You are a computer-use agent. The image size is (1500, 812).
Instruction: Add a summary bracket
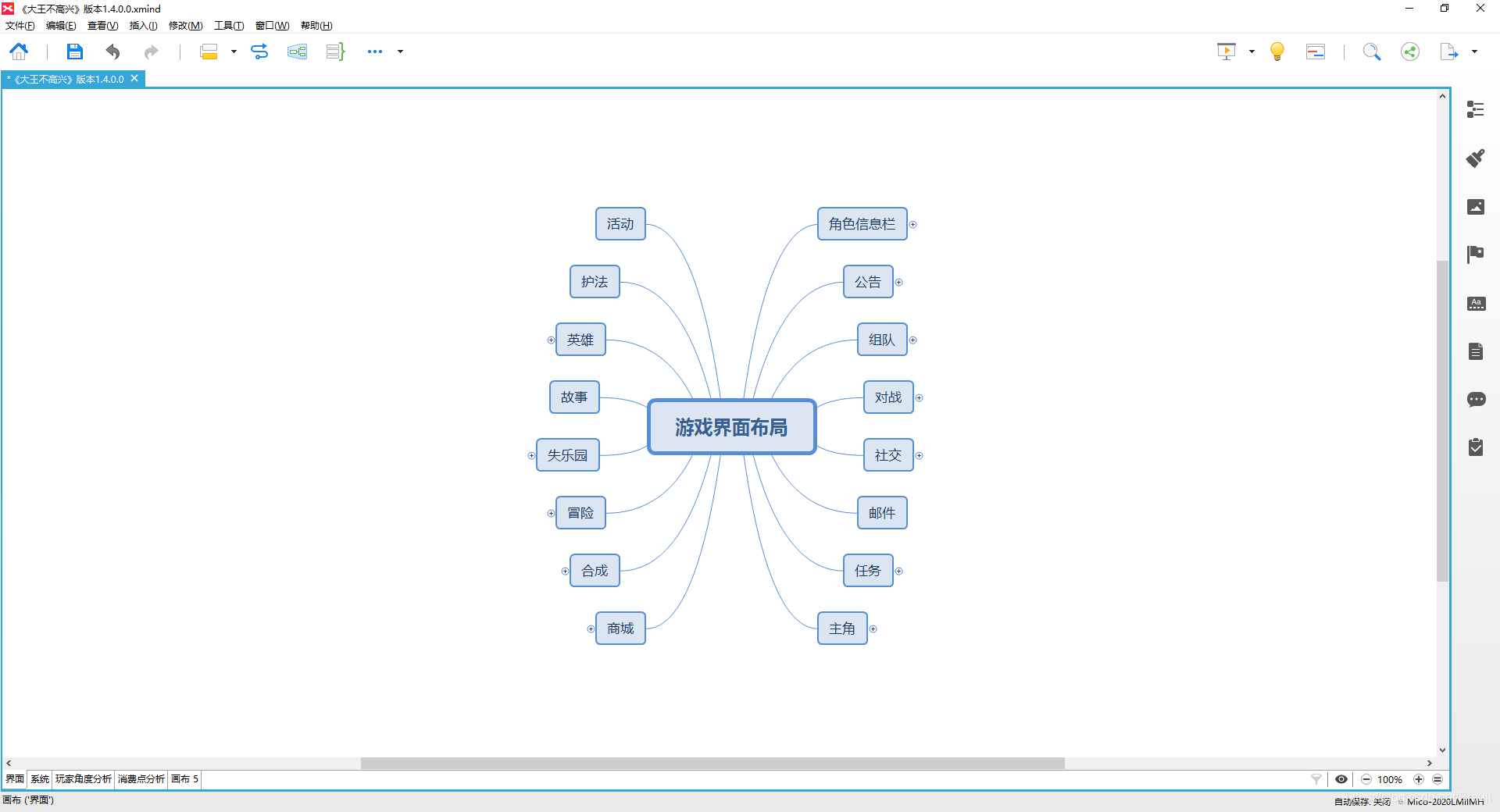tap(335, 52)
